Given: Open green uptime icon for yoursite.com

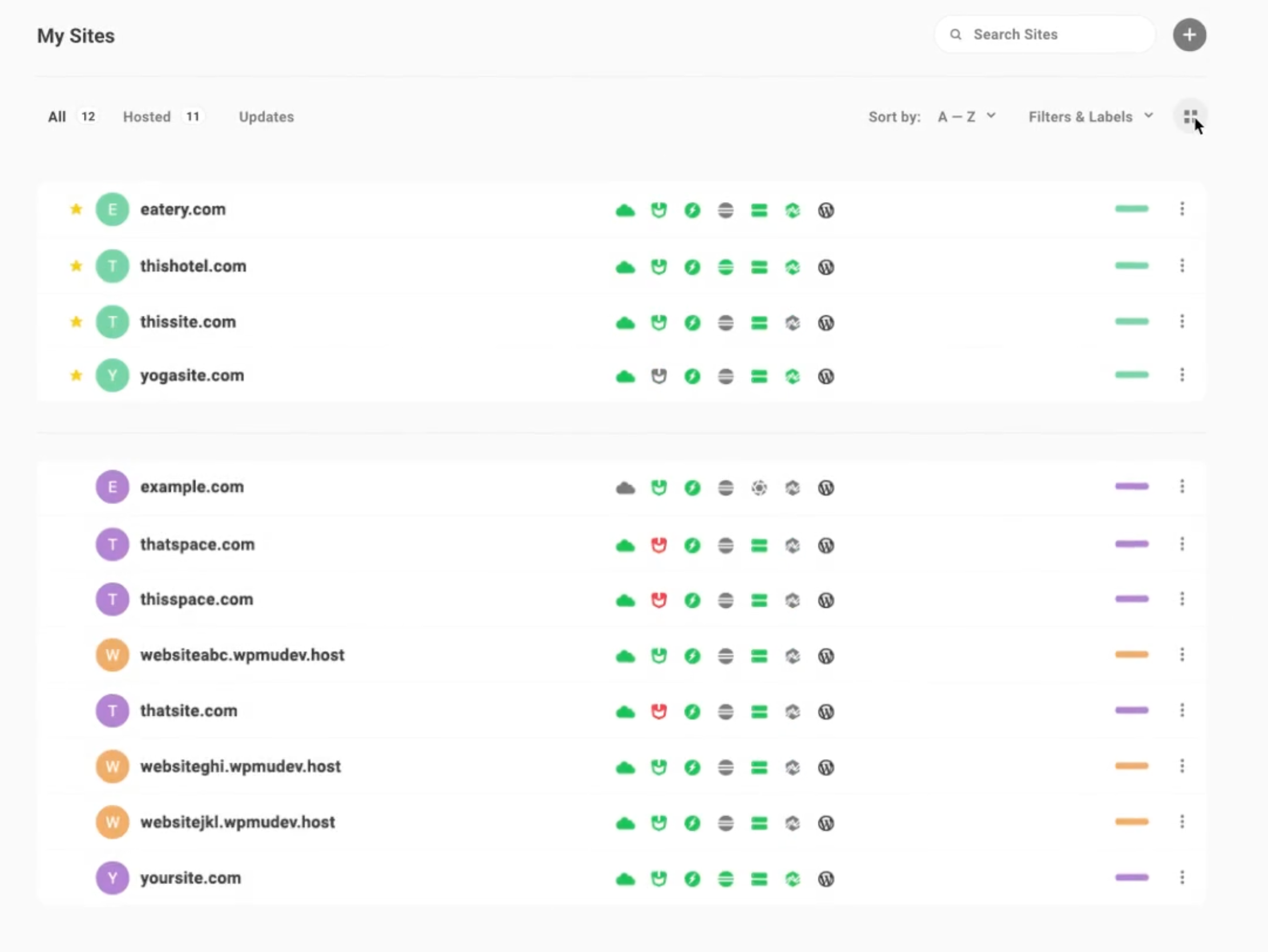Looking at the screenshot, I should click(x=793, y=879).
